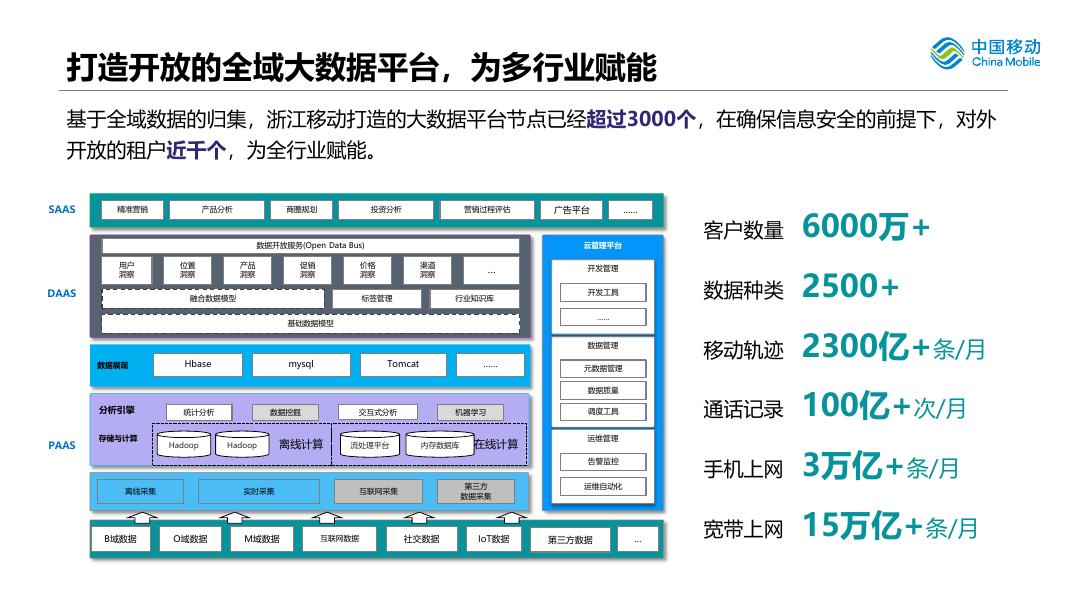Click the 2300亿+ movement track figure
The image size is (1067, 600).
click(866, 346)
